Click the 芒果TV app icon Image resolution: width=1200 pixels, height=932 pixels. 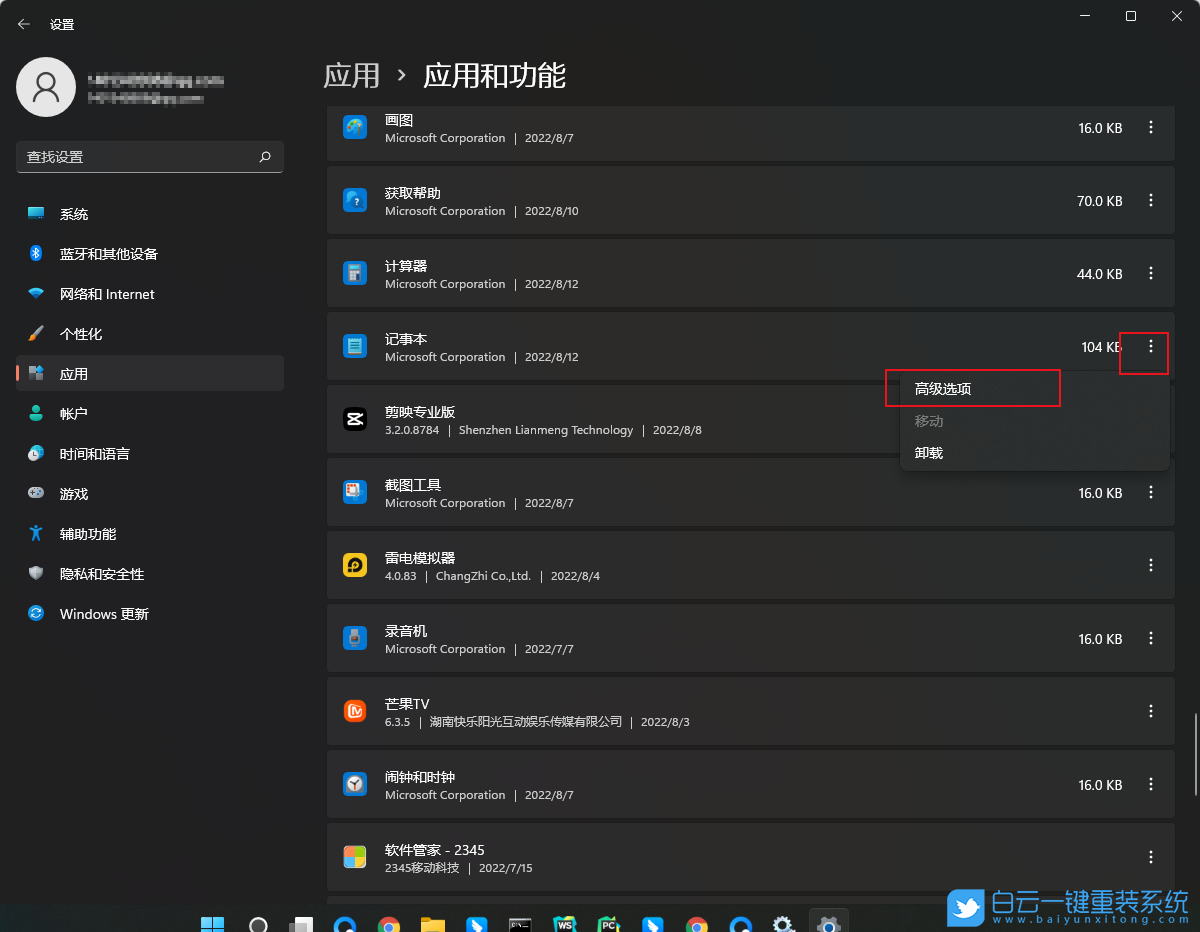pyautogui.click(x=355, y=711)
